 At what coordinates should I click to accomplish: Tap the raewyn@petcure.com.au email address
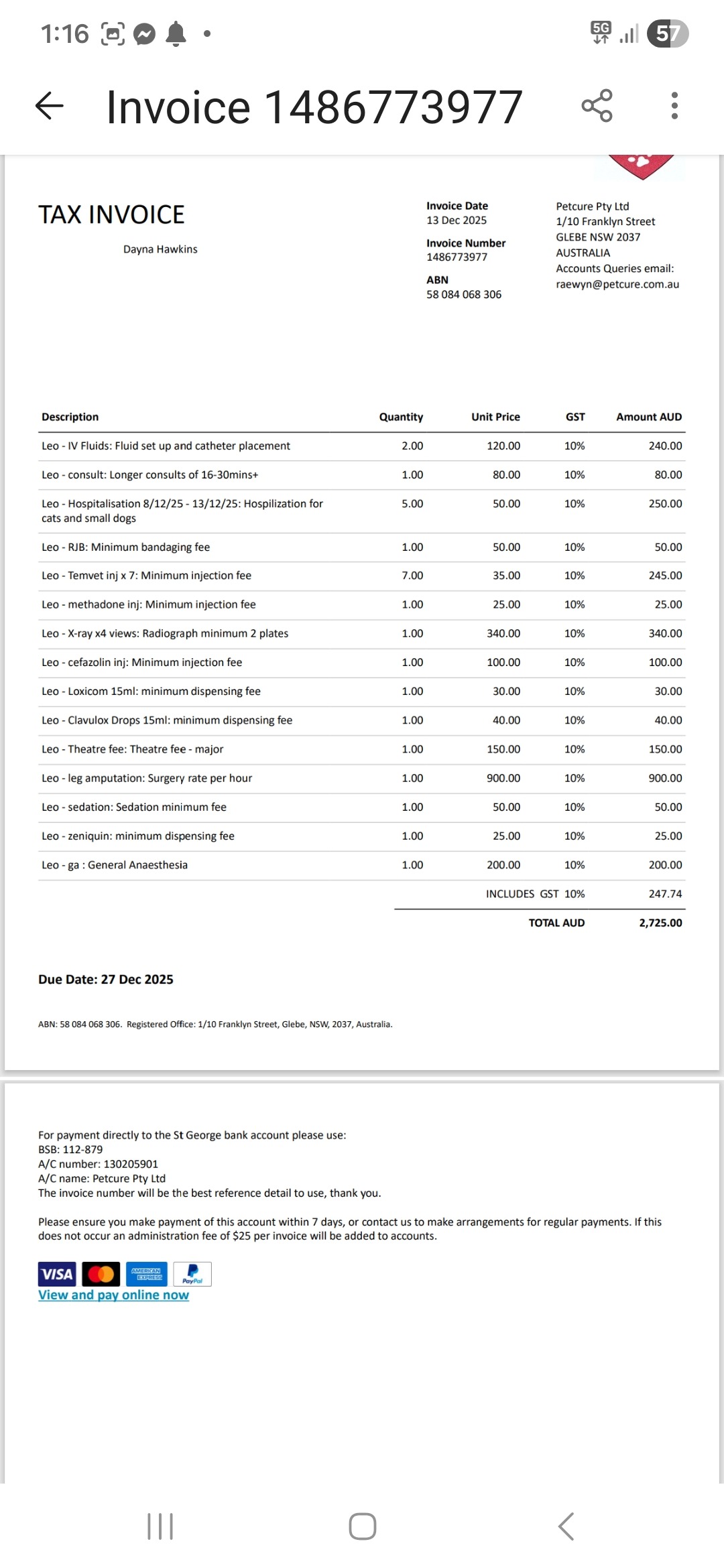coord(617,284)
